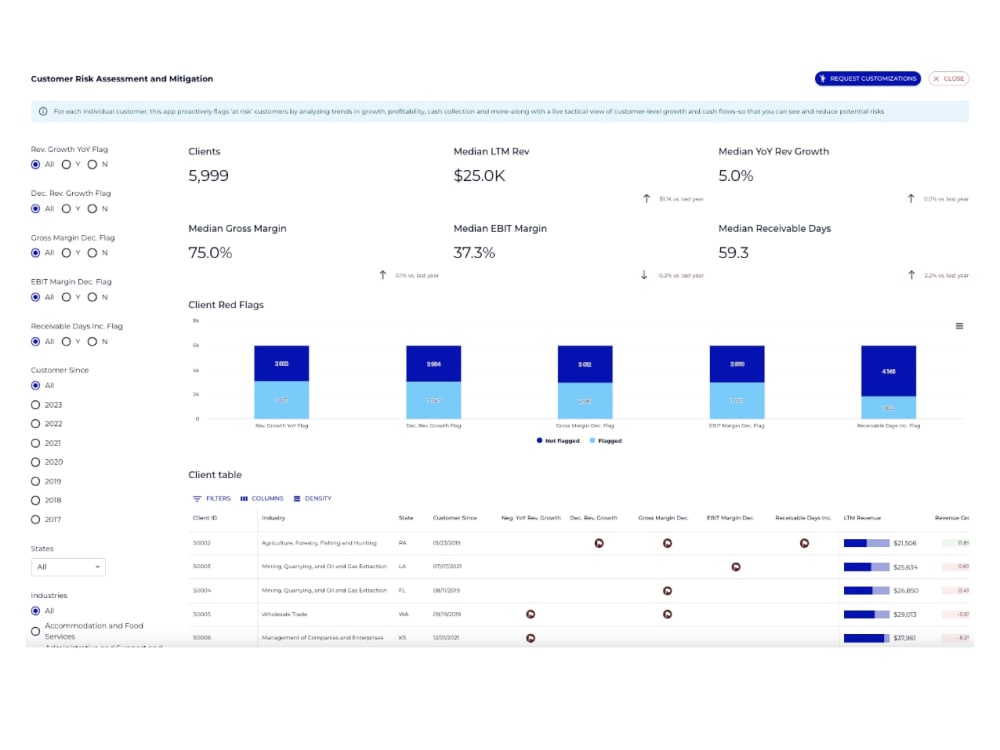Open the States dropdown

click(x=68, y=566)
